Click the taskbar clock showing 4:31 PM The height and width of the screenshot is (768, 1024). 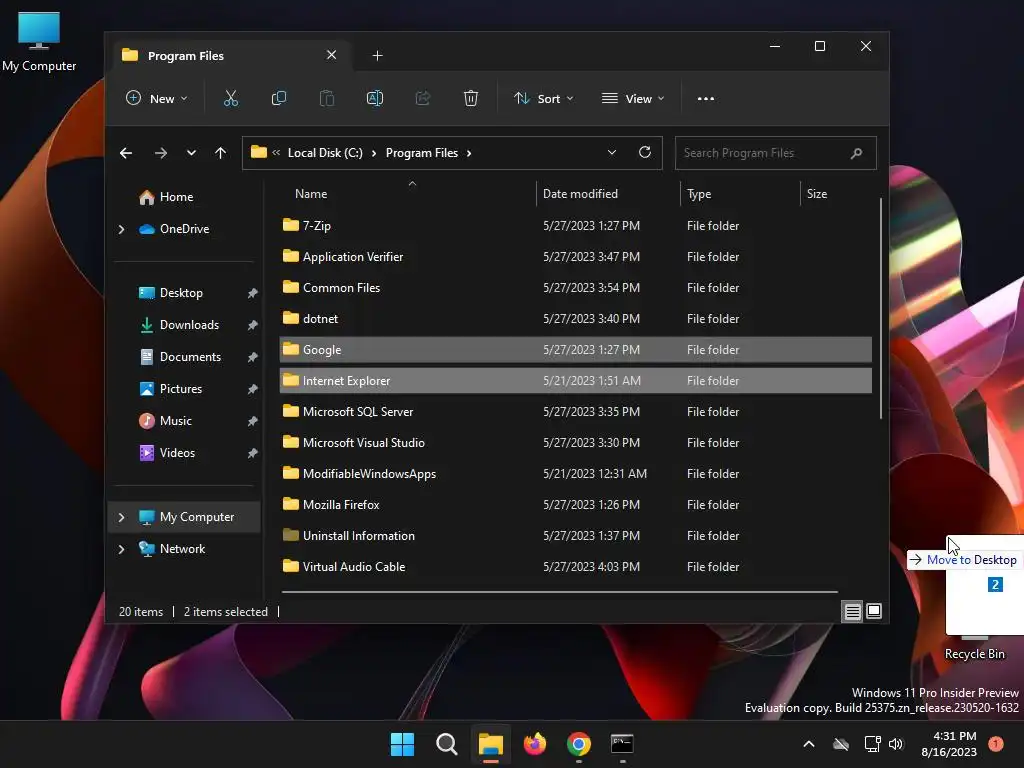click(949, 744)
